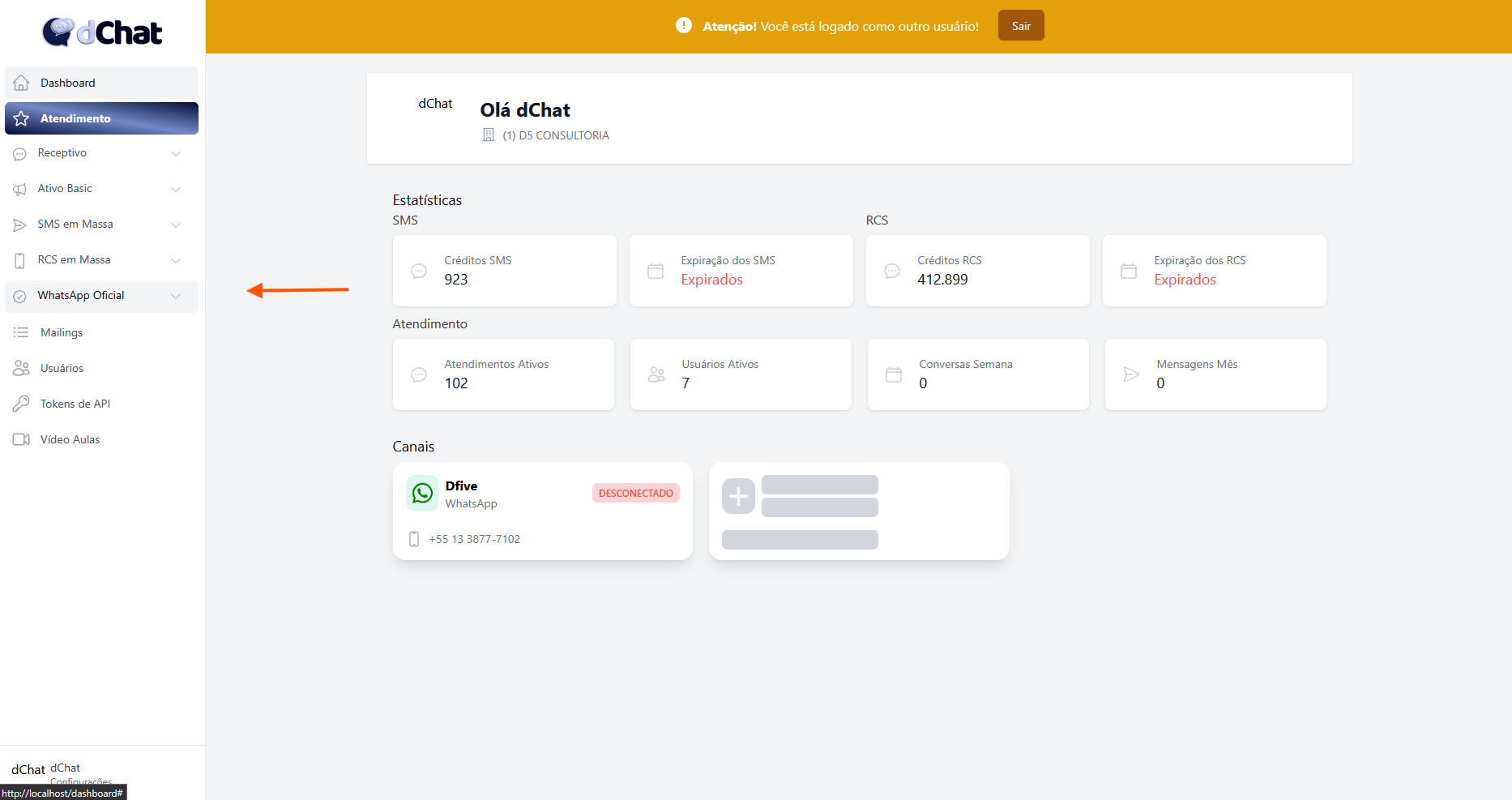Viewport: 1512px width, 800px height.
Task: Open the Mailings menu item
Action: pos(62,332)
